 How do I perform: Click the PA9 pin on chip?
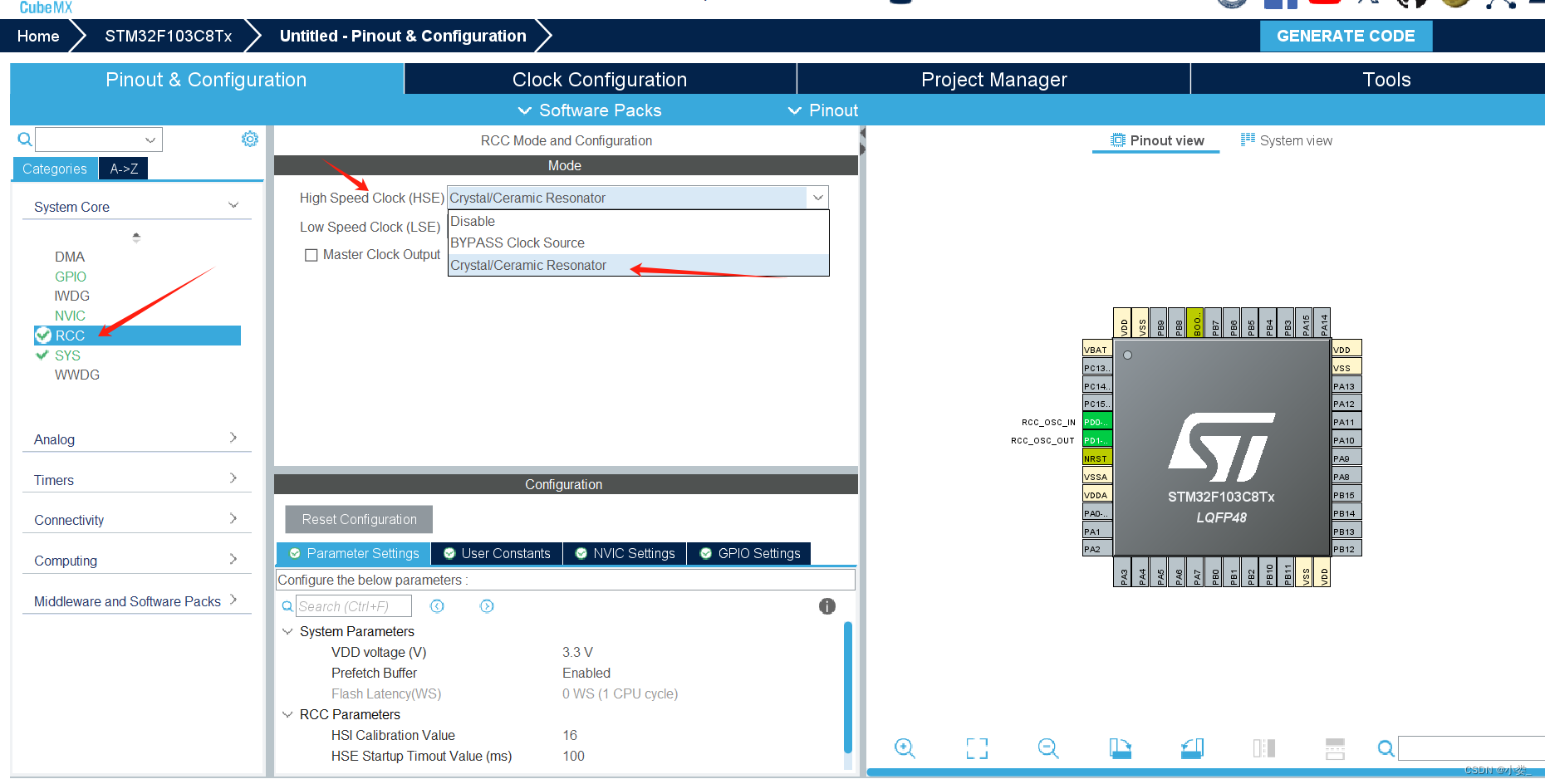click(x=1346, y=458)
